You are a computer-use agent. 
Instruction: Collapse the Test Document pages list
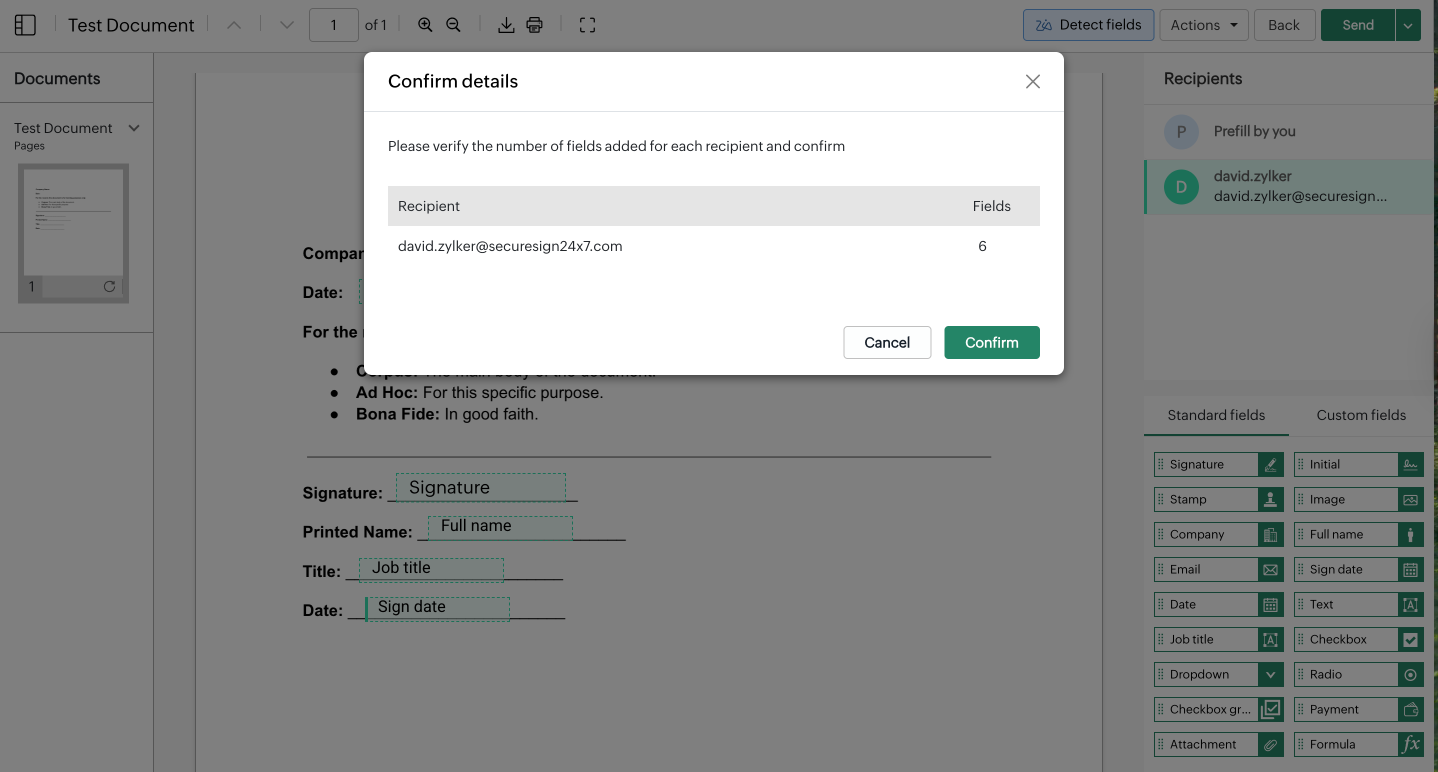pos(134,128)
